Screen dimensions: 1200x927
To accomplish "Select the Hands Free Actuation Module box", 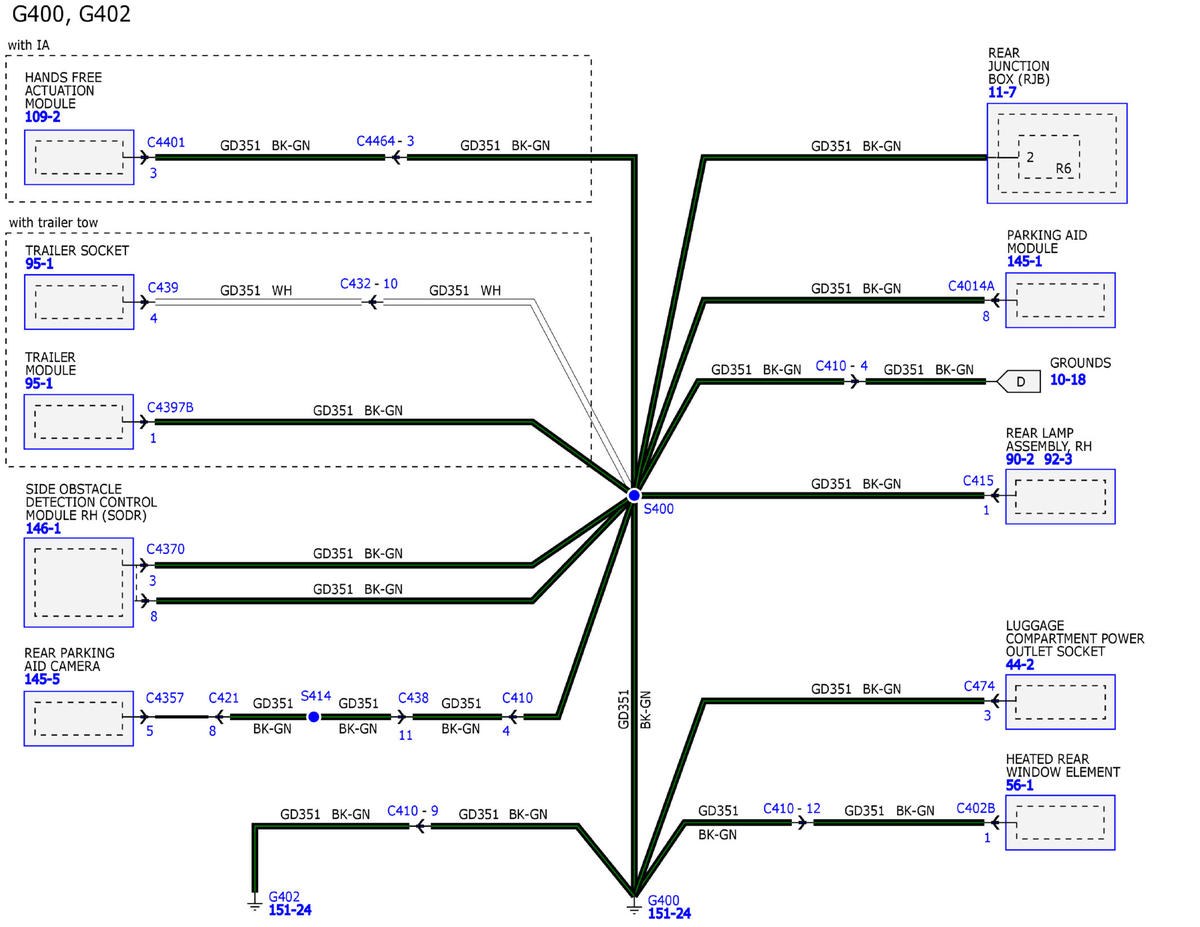I will (x=79, y=157).
